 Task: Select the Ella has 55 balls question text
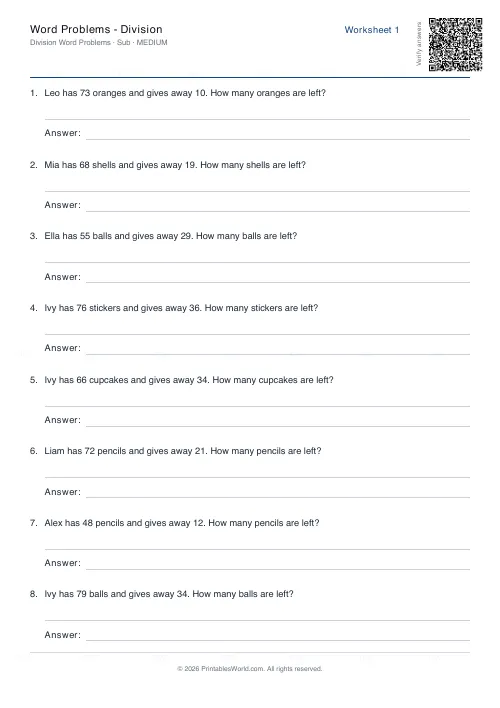coord(171,236)
